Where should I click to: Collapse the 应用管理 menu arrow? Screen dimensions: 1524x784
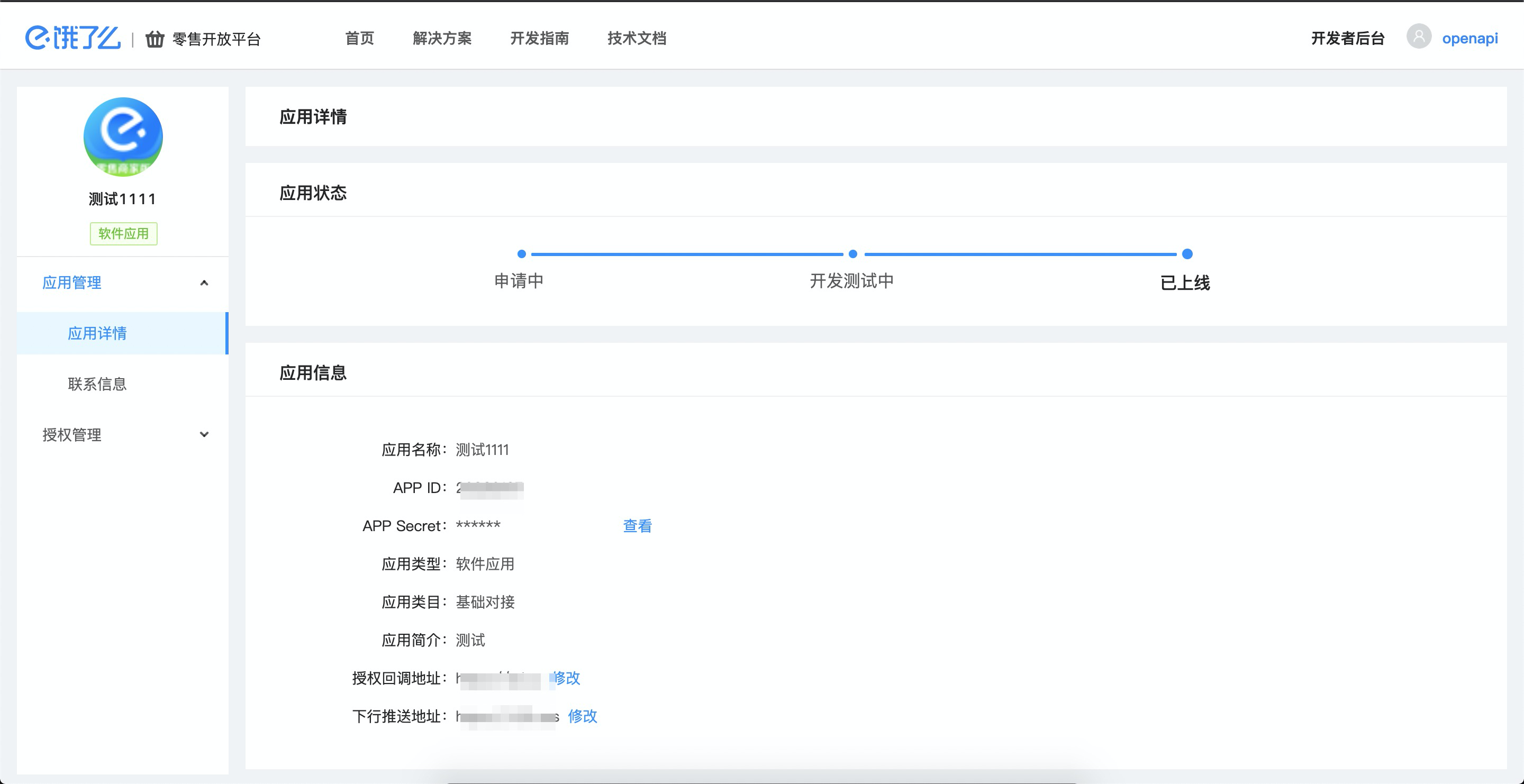pyautogui.click(x=204, y=282)
